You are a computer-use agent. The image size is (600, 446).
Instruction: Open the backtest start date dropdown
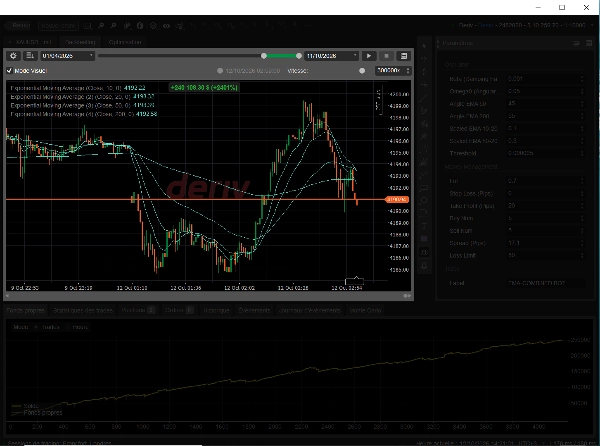point(67,56)
